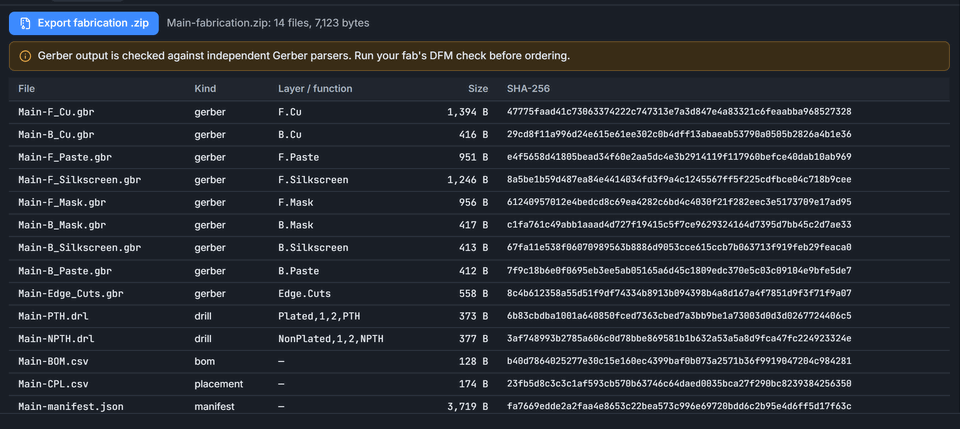960x429 pixels.
Task: Click the 'NonPlated,1,2,NPTH' function cell
Action: click(x=331, y=339)
